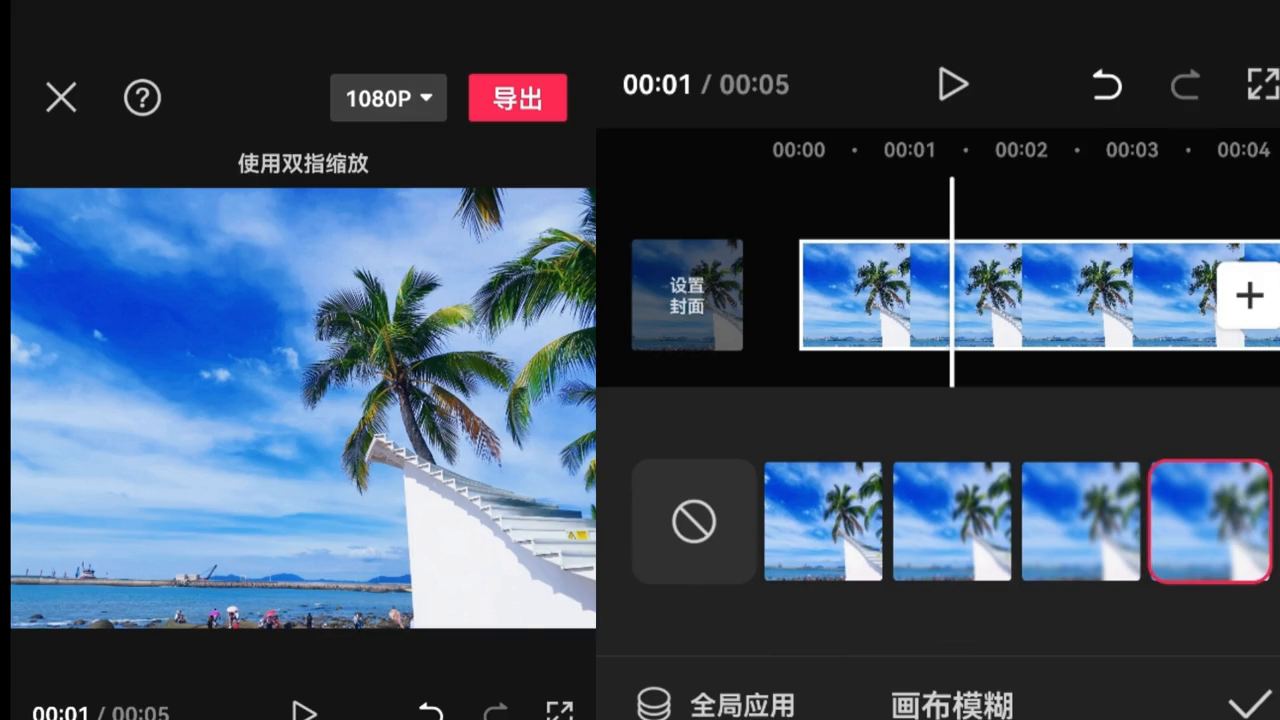Apply blur to all clips via 全局应用
Screen dimensions: 1280x720
716,705
